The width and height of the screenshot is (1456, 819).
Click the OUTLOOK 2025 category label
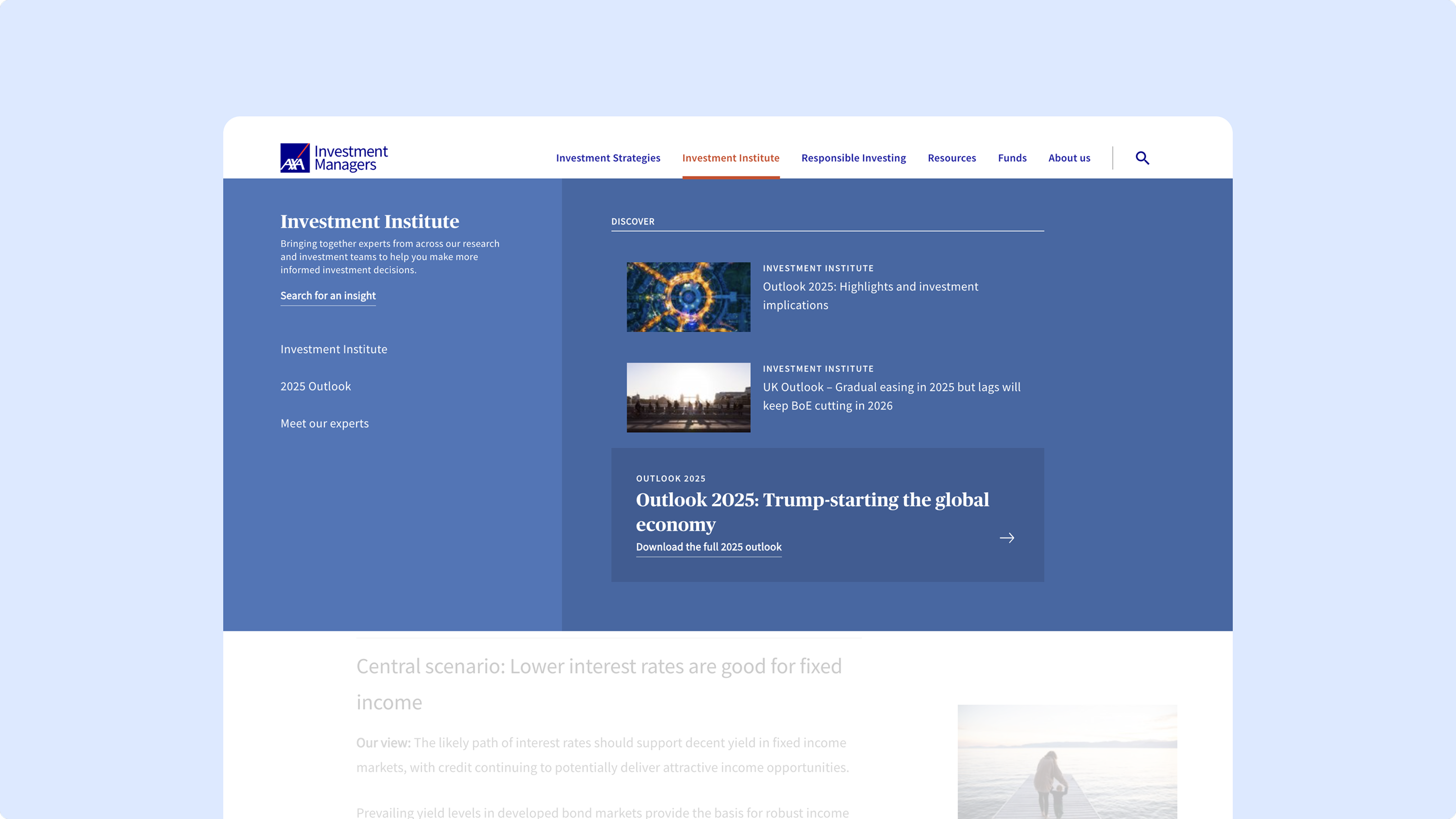(x=670, y=478)
